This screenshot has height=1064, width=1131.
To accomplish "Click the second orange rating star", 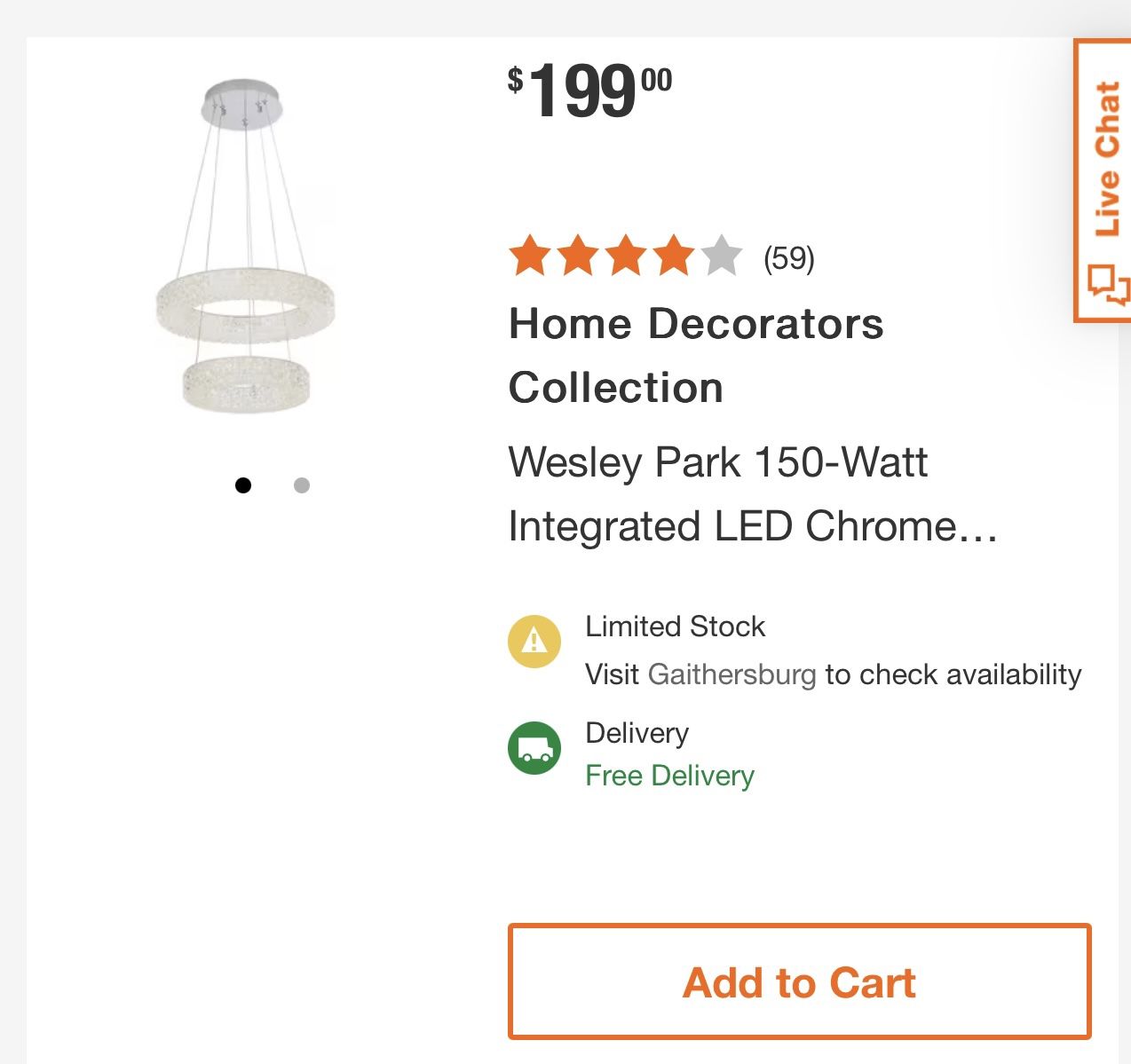I will (578, 256).
